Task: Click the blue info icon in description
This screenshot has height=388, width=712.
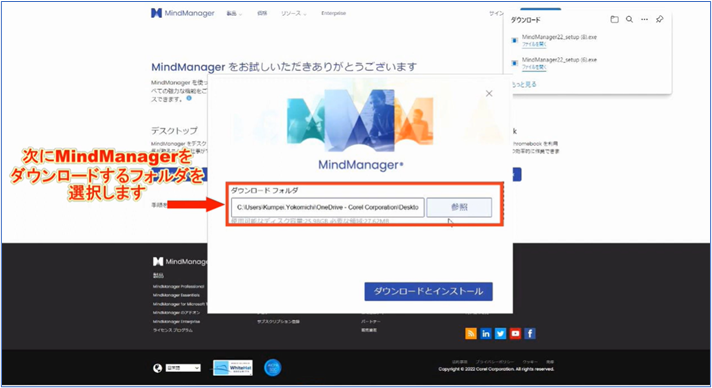Action: 189,98
